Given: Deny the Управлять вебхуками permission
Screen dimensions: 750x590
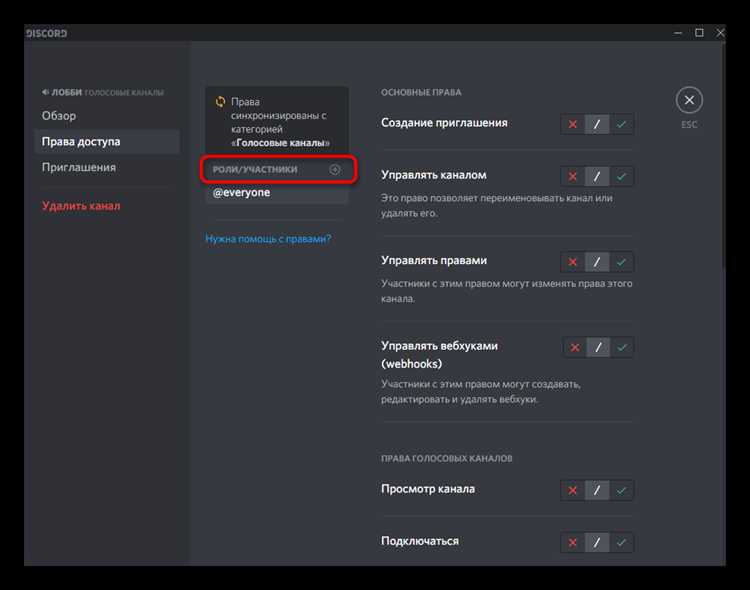Looking at the screenshot, I should click(x=575, y=347).
